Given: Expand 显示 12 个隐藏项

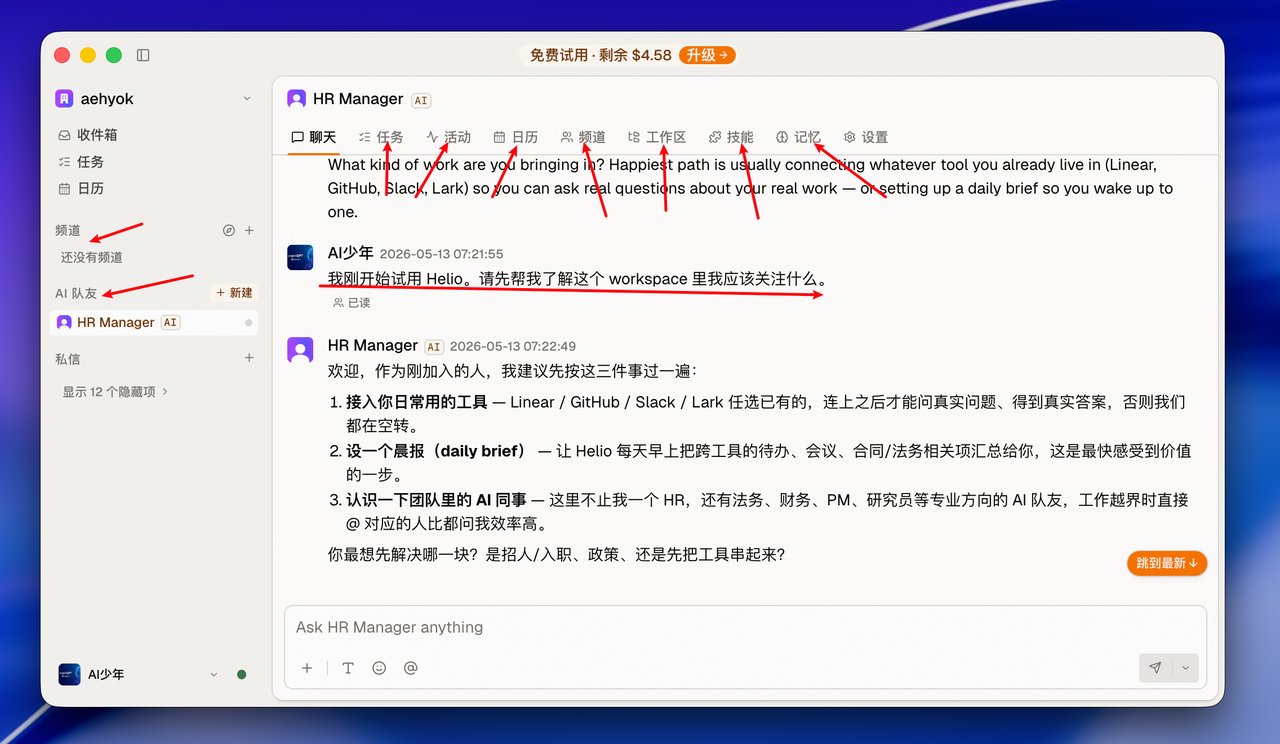Looking at the screenshot, I should (116, 392).
